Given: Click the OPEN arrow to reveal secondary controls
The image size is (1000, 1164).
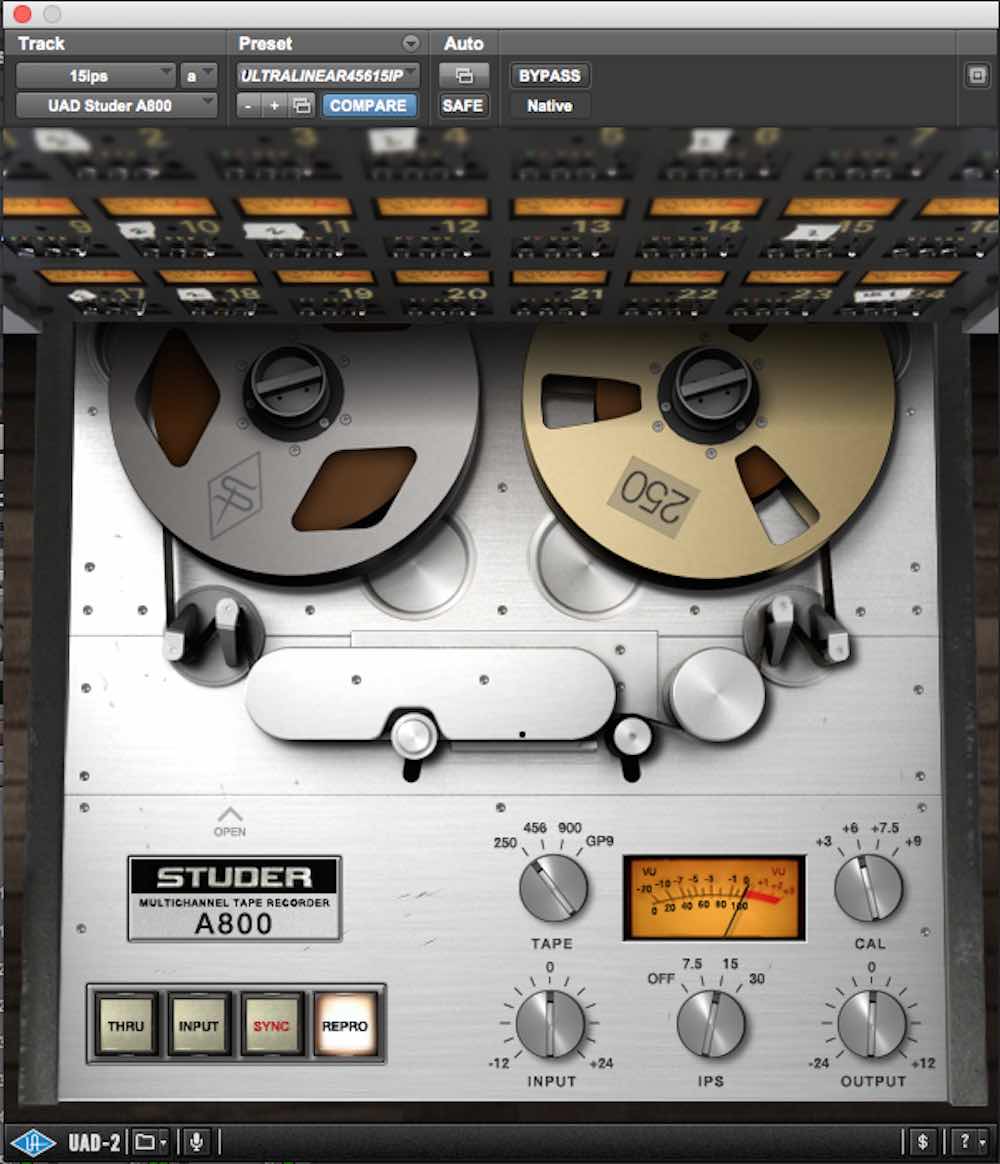Looking at the screenshot, I should pos(230,822).
